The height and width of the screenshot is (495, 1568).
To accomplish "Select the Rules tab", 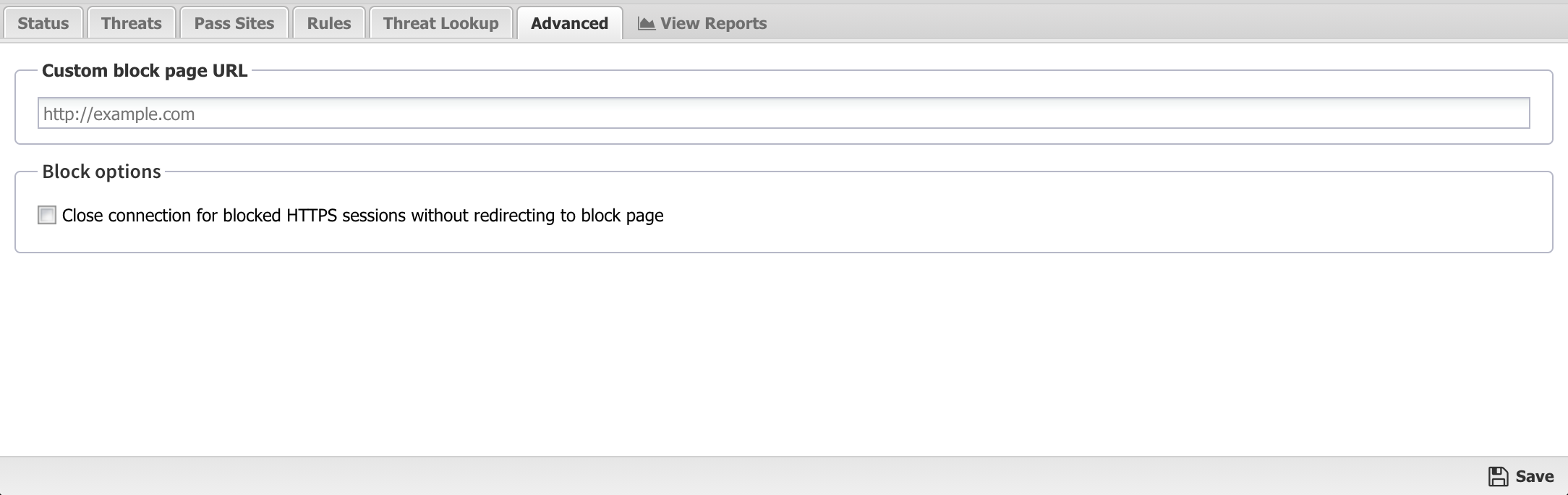I will click(328, 23).
